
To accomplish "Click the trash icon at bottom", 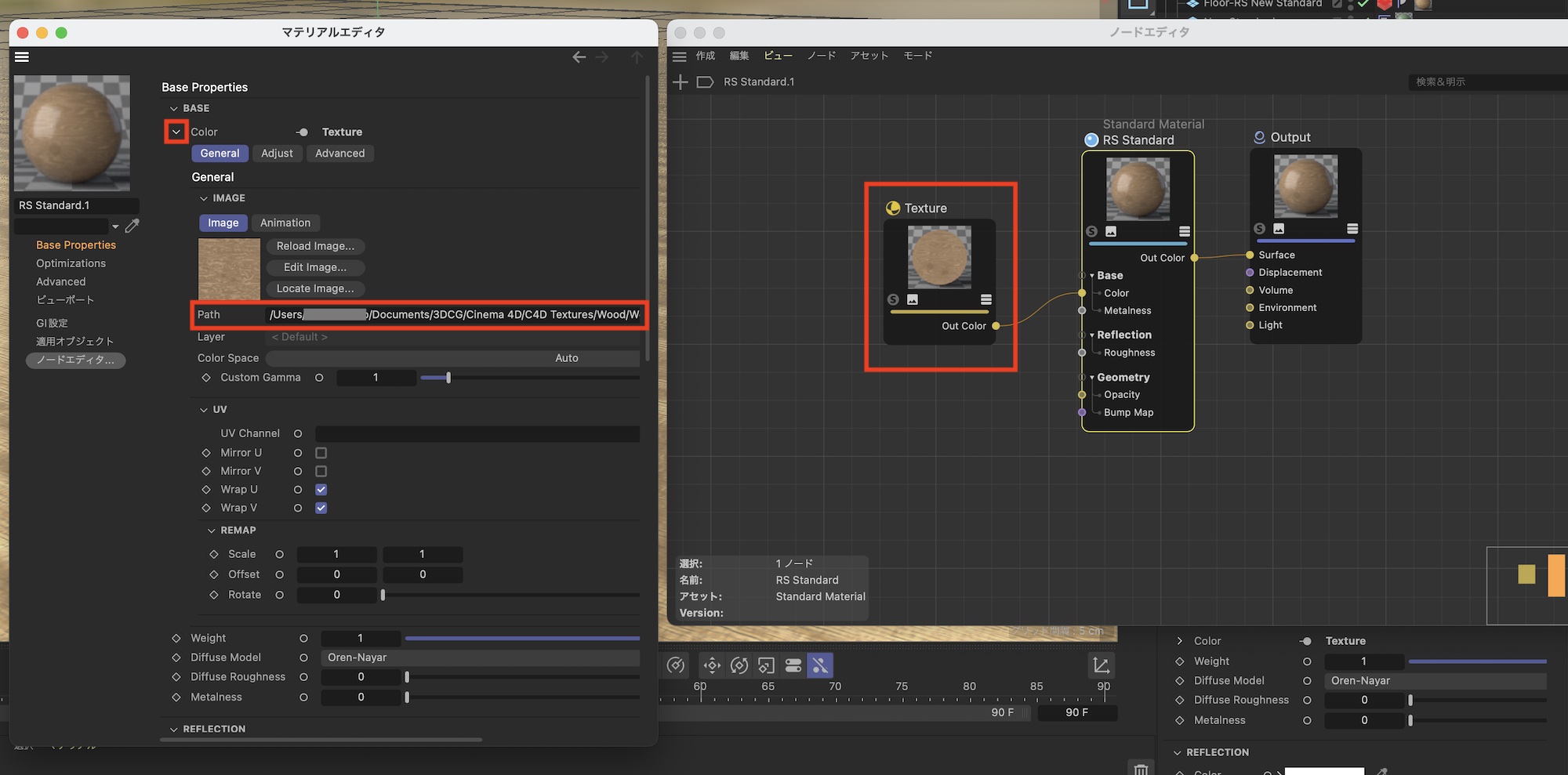I will pos(1141,769).
